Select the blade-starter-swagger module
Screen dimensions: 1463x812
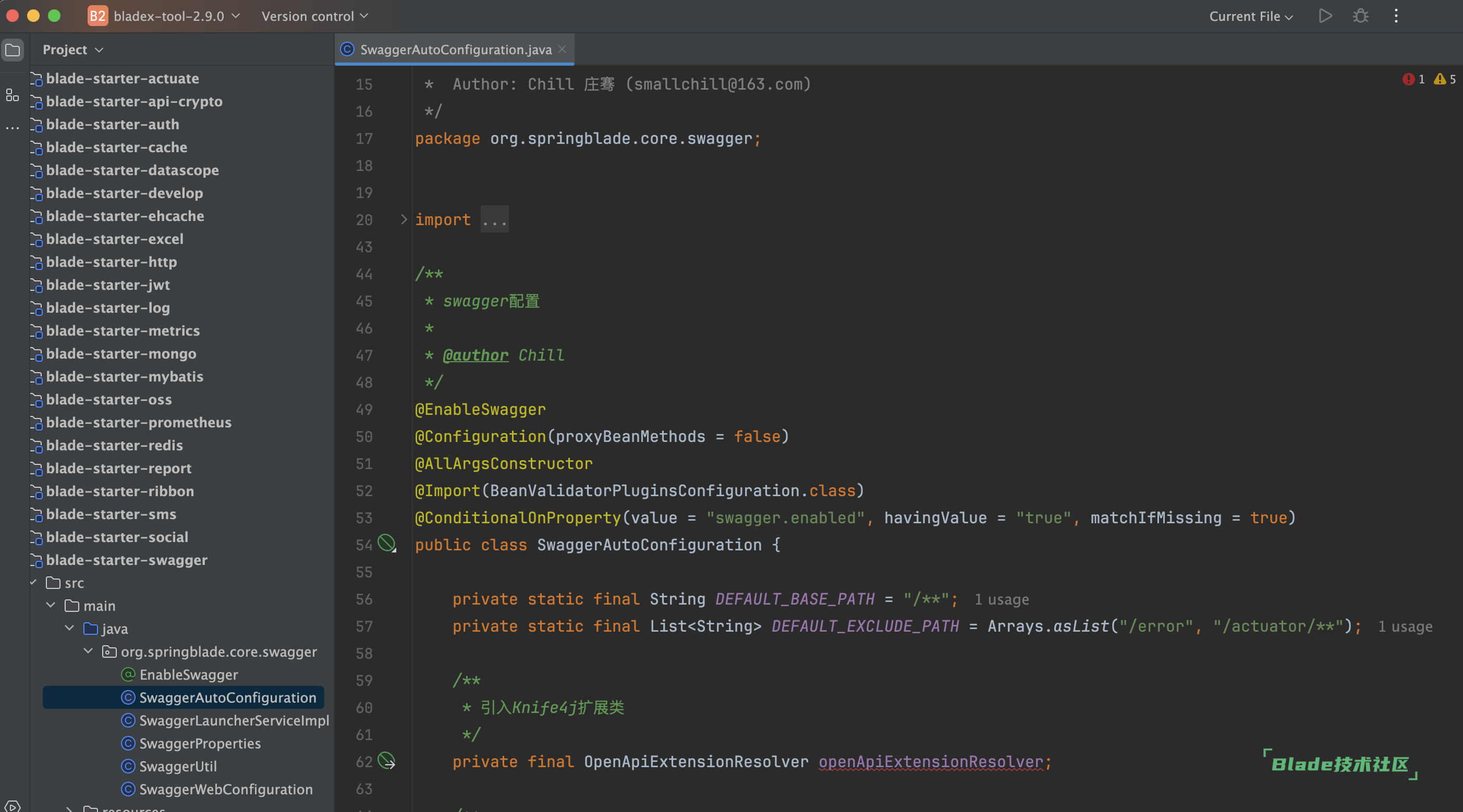tap(127, 560)
